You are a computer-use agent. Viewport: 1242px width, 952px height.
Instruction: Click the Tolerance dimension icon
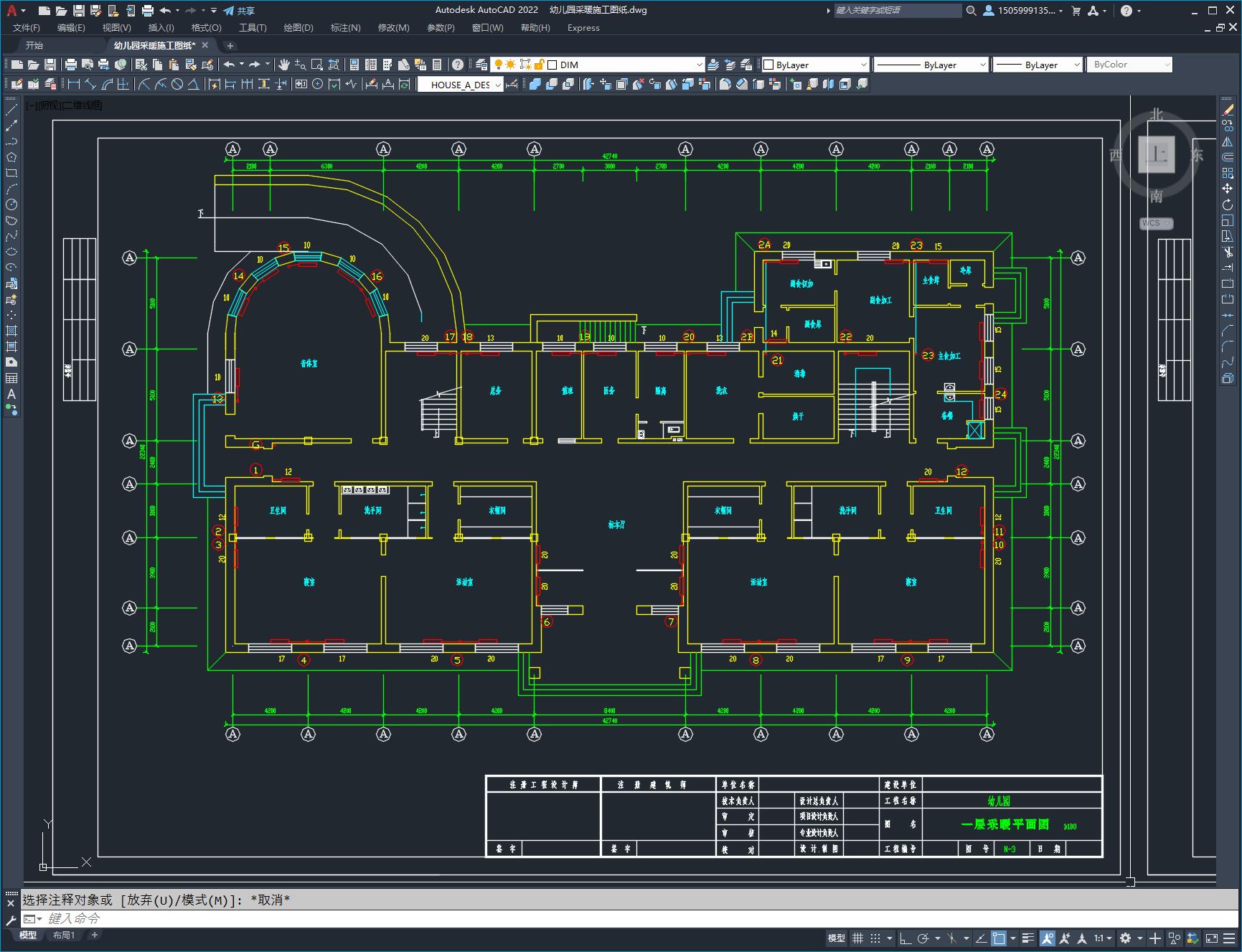tap(301, 85)
